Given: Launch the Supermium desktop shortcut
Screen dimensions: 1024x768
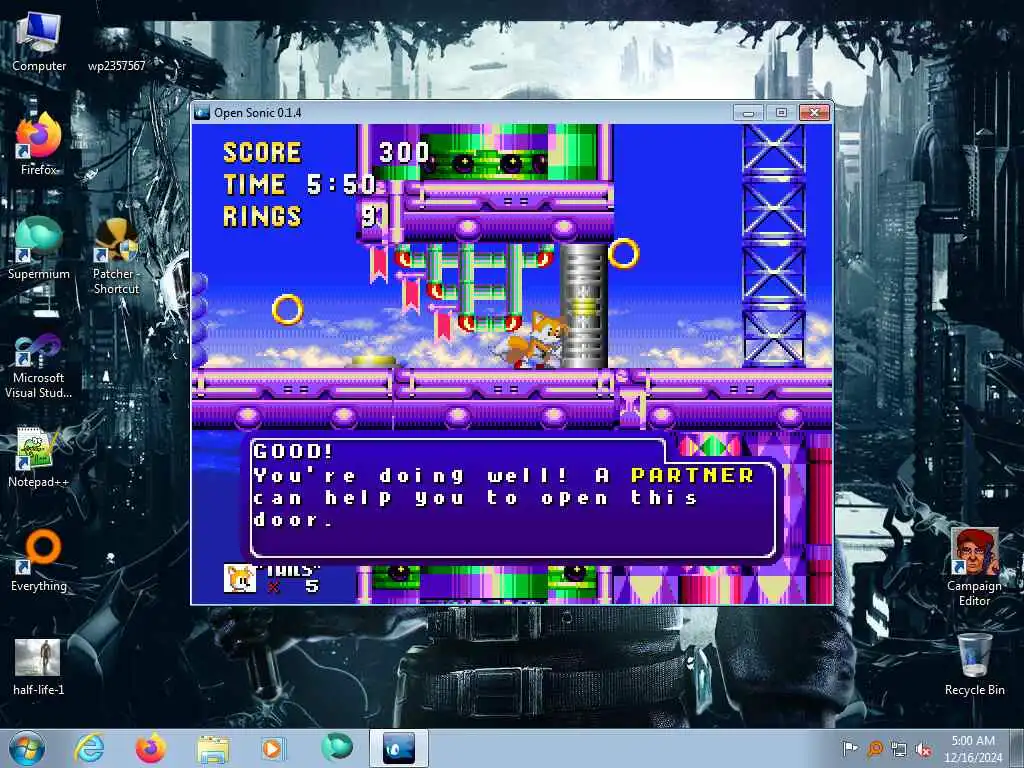Looking at the screenshot, I should 39,248.
